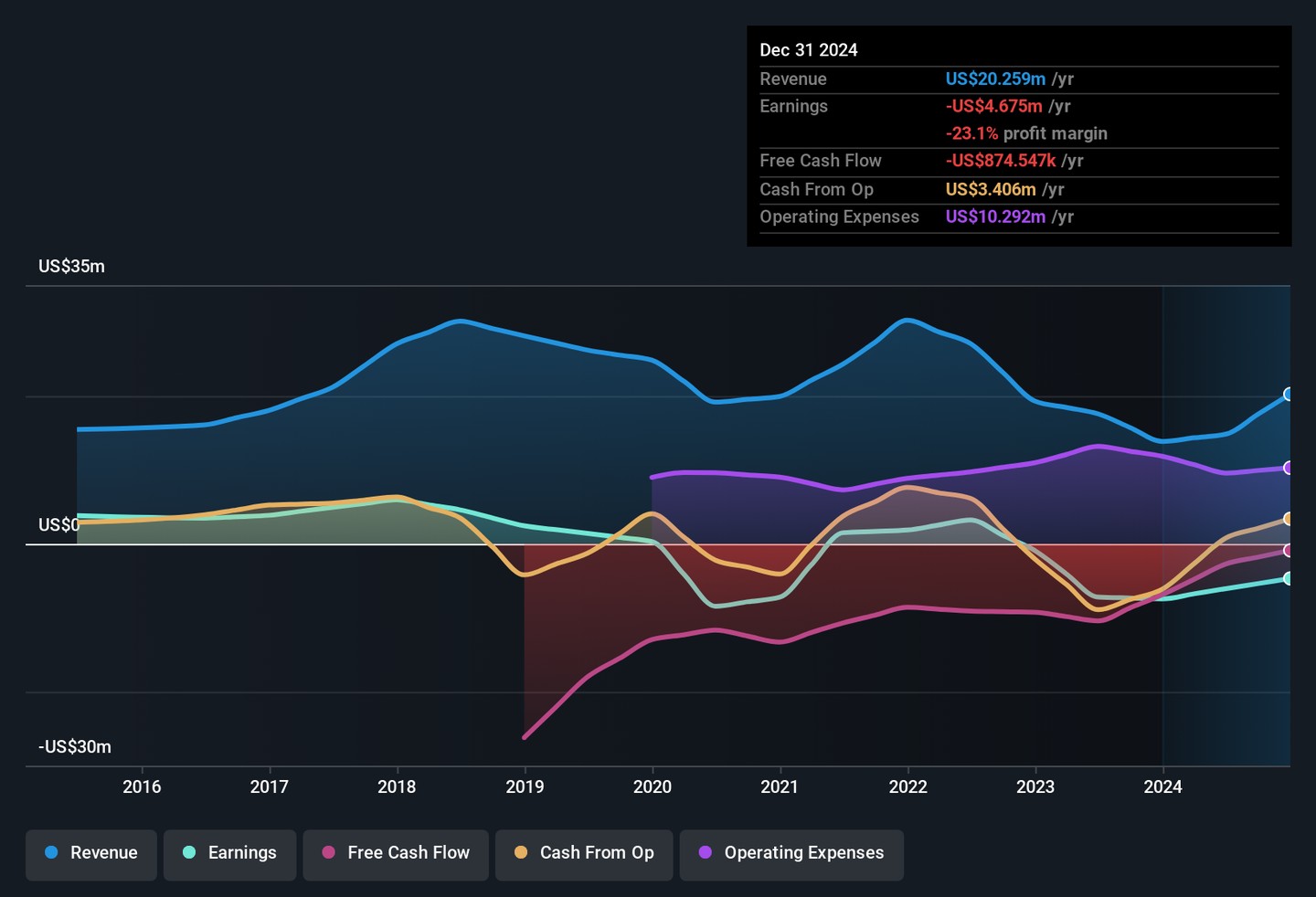The image size is (1316, 897).
Task: Toggle the Revenue series in the legend
Action: tap(91, 853)
